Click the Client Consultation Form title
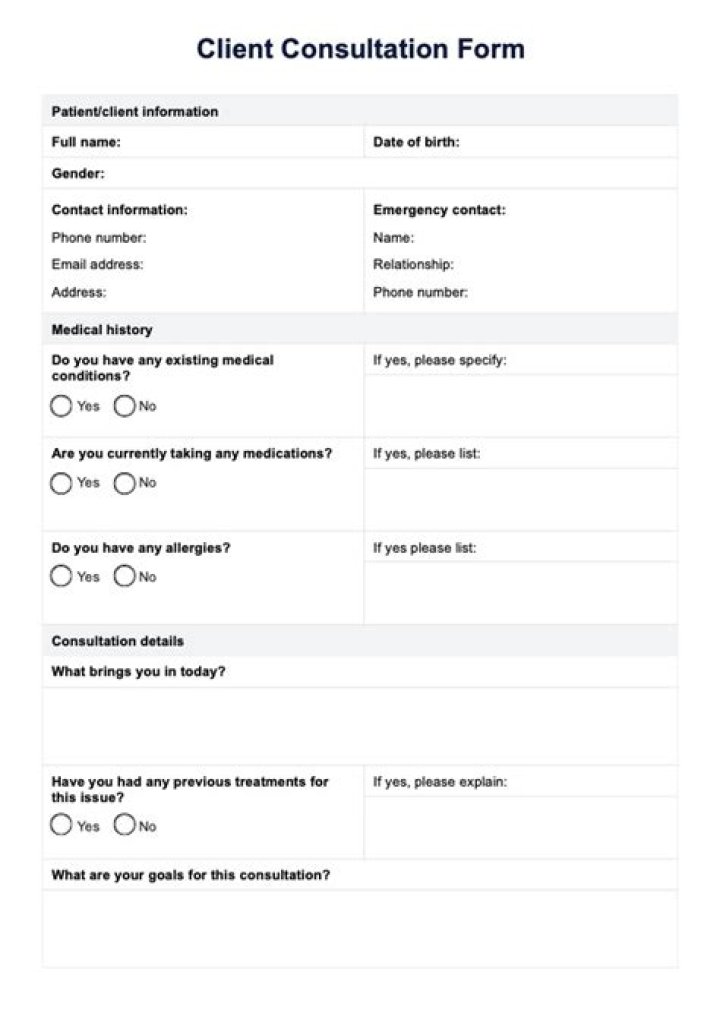 coord(360,49)
